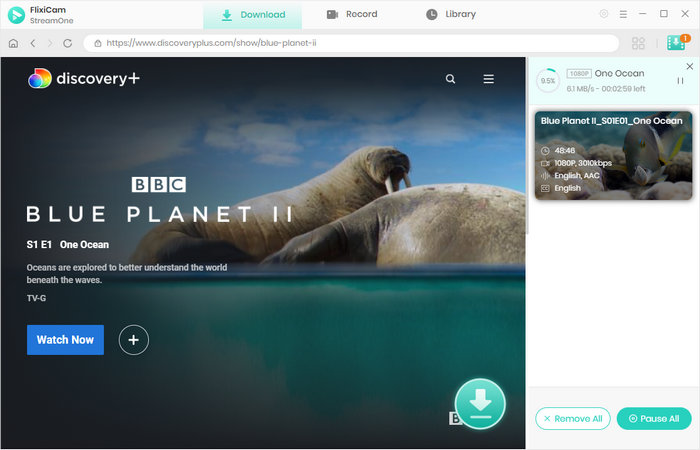Switch to the Download tab
The height and width of the screenshot is (450, 700).
coord(253,15)
